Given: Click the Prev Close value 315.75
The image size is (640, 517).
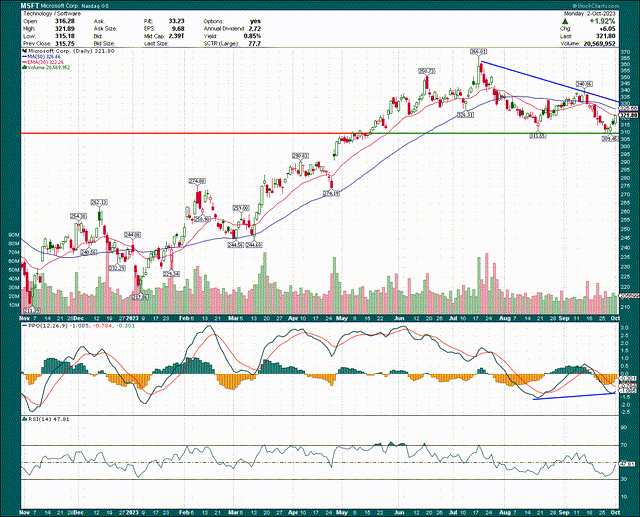Looking at the screenshot, I should [64, 43].
